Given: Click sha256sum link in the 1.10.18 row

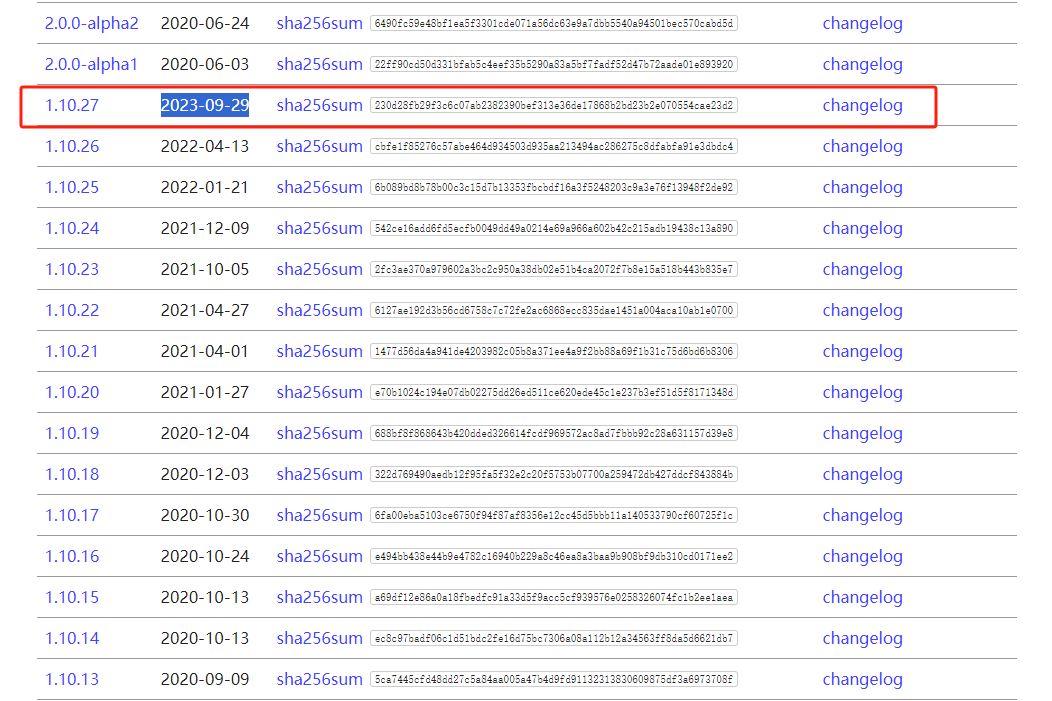Looking at the screenshot, I should point(319,474).
